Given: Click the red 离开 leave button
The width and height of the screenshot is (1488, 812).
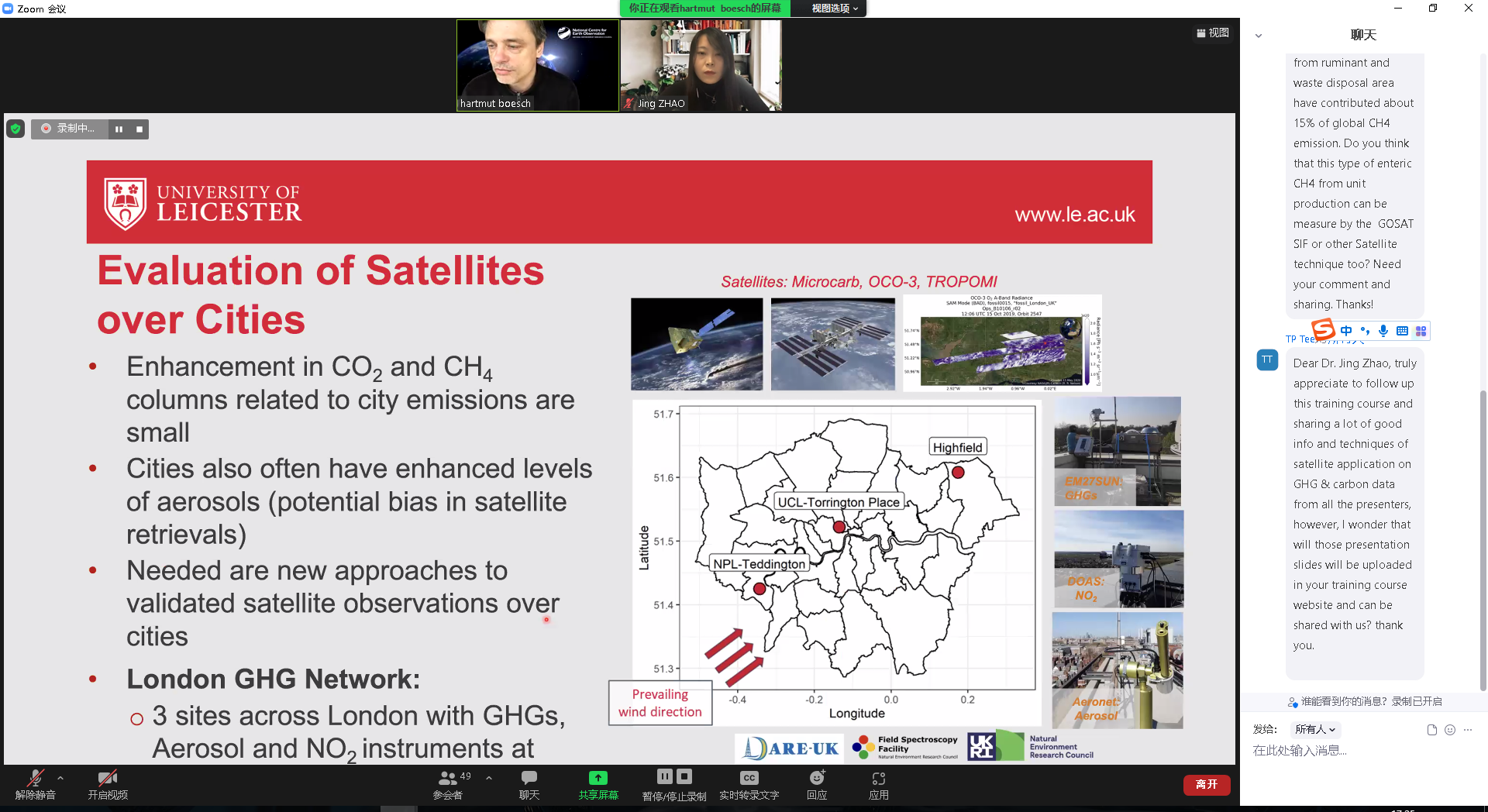Looking at the screenshot, I should [x=1207, y=785].
